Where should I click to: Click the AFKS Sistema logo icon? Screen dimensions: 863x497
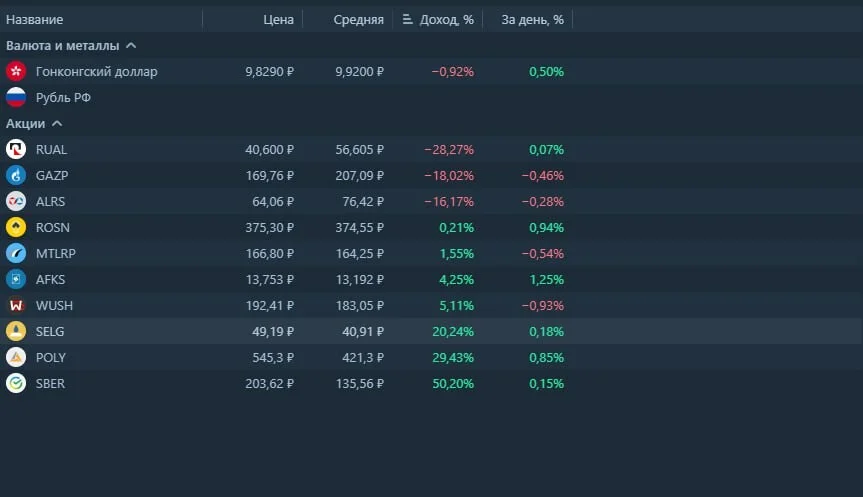(x=16, y=279)
